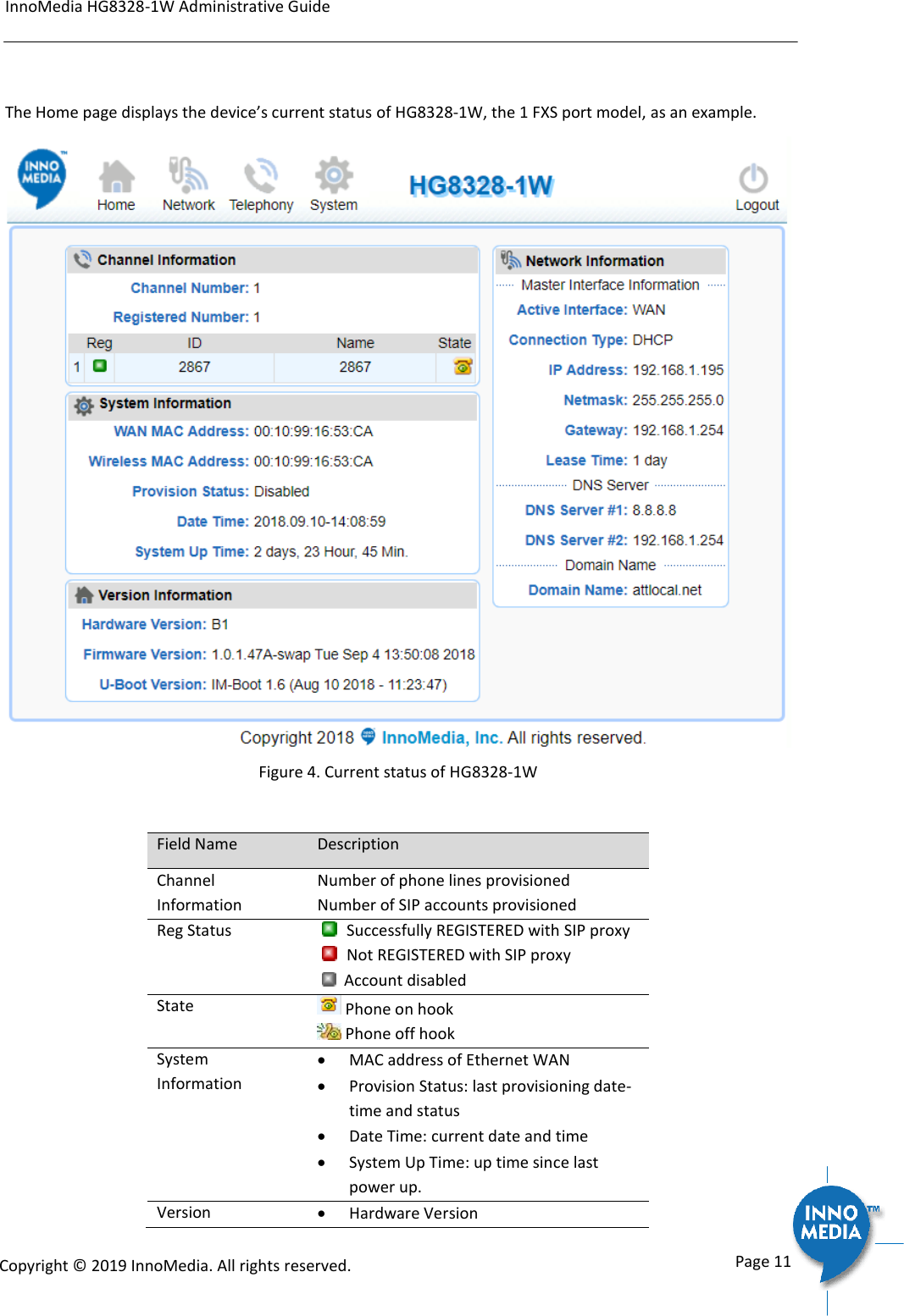Screen dimensions: 904x1316
Task: Click registered account ID 2867
Action: click(194, 366)
